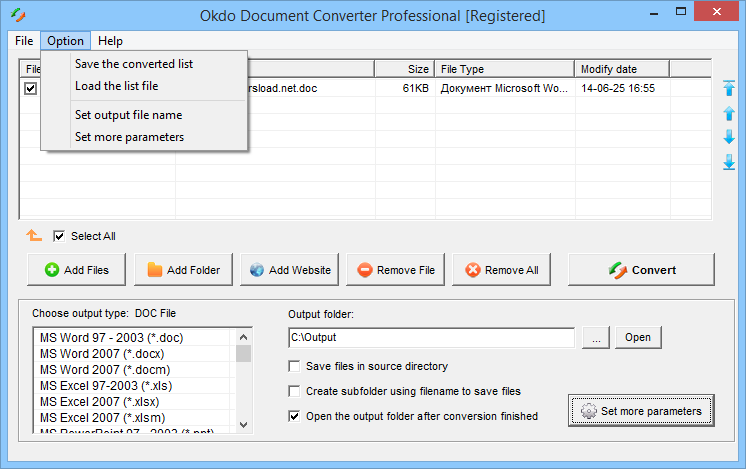The image size is (746, 469).
Task: Select Save the converted list menu item
Action: tap(134, 64)
